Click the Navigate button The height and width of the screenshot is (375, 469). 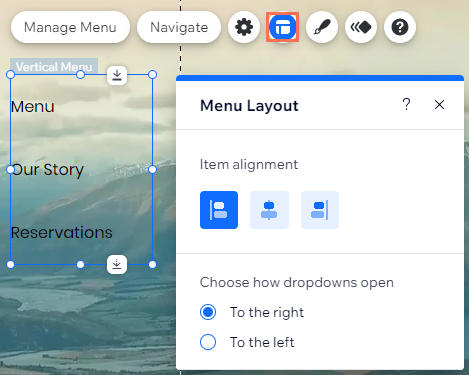pyautogui.click(x=179, y=27)
